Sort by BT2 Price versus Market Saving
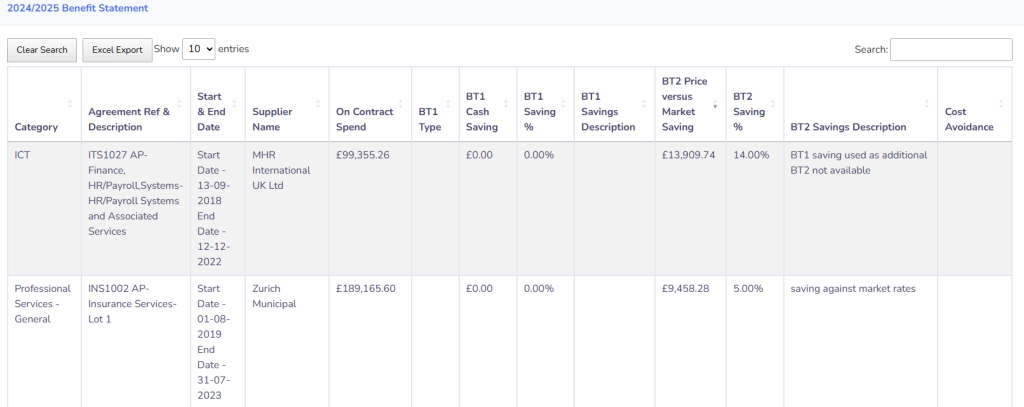This screenshot has height=407, width=1024. click(x=715, y=104)
